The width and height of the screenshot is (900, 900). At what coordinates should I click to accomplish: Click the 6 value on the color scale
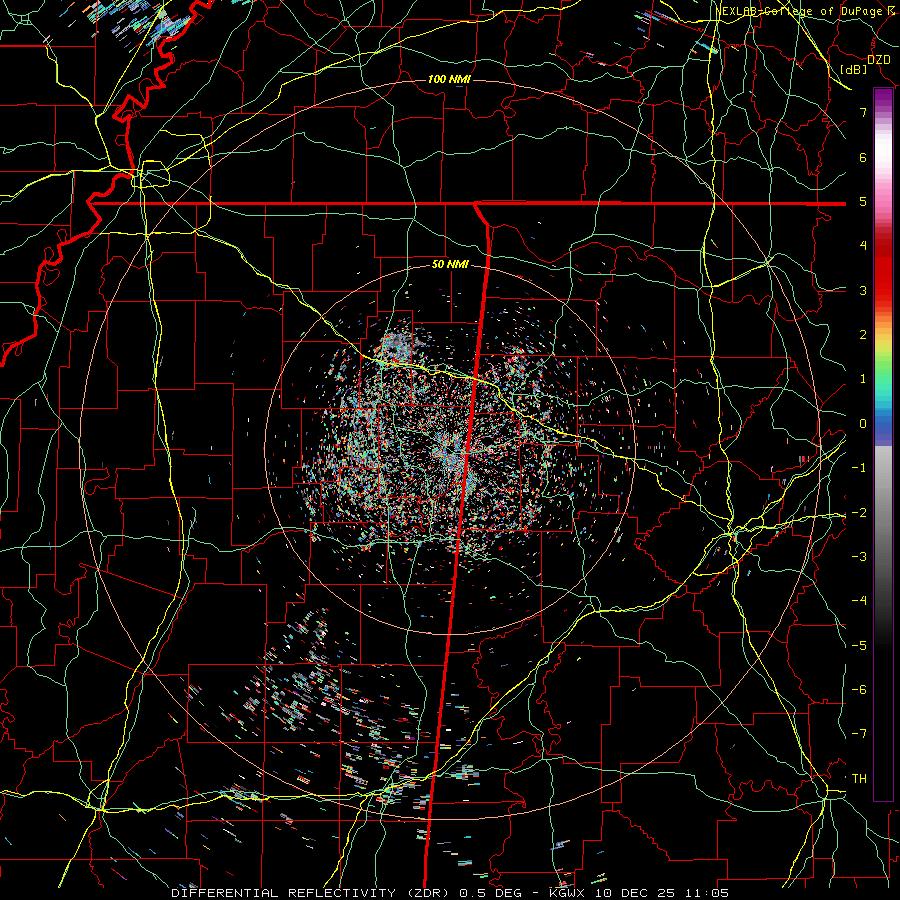pos(863,157)
